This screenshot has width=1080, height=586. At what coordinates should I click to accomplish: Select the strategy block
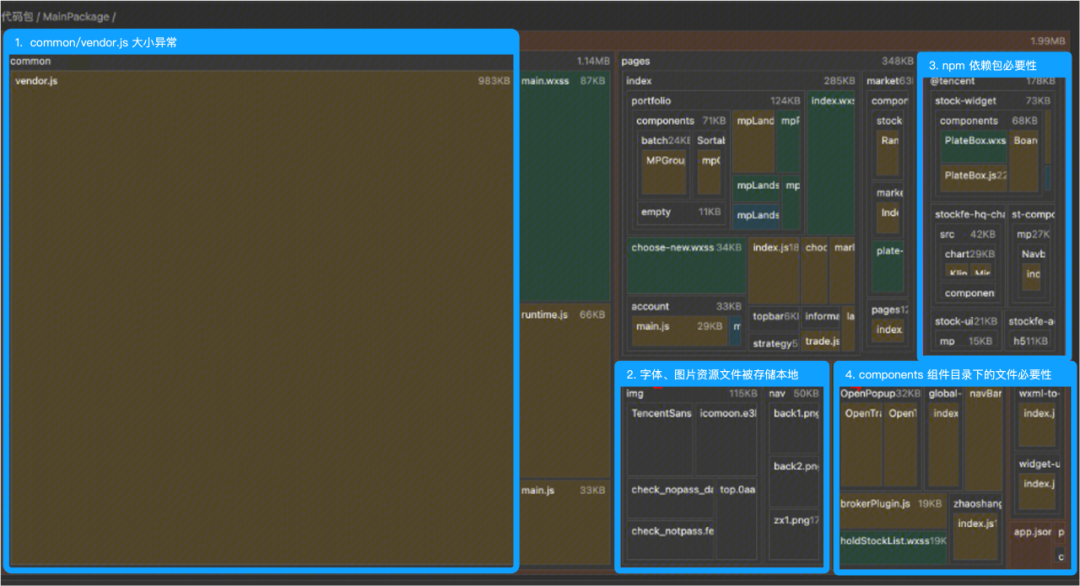pyautogui.click(x=775, y=343)
